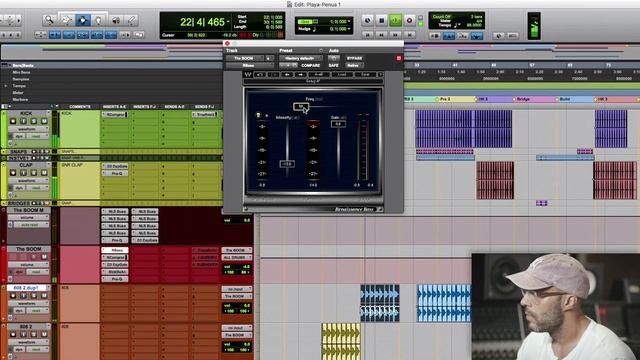Screen dimensions: 640x360
Task: Solo The BOOM track
Action: [34, 257]
